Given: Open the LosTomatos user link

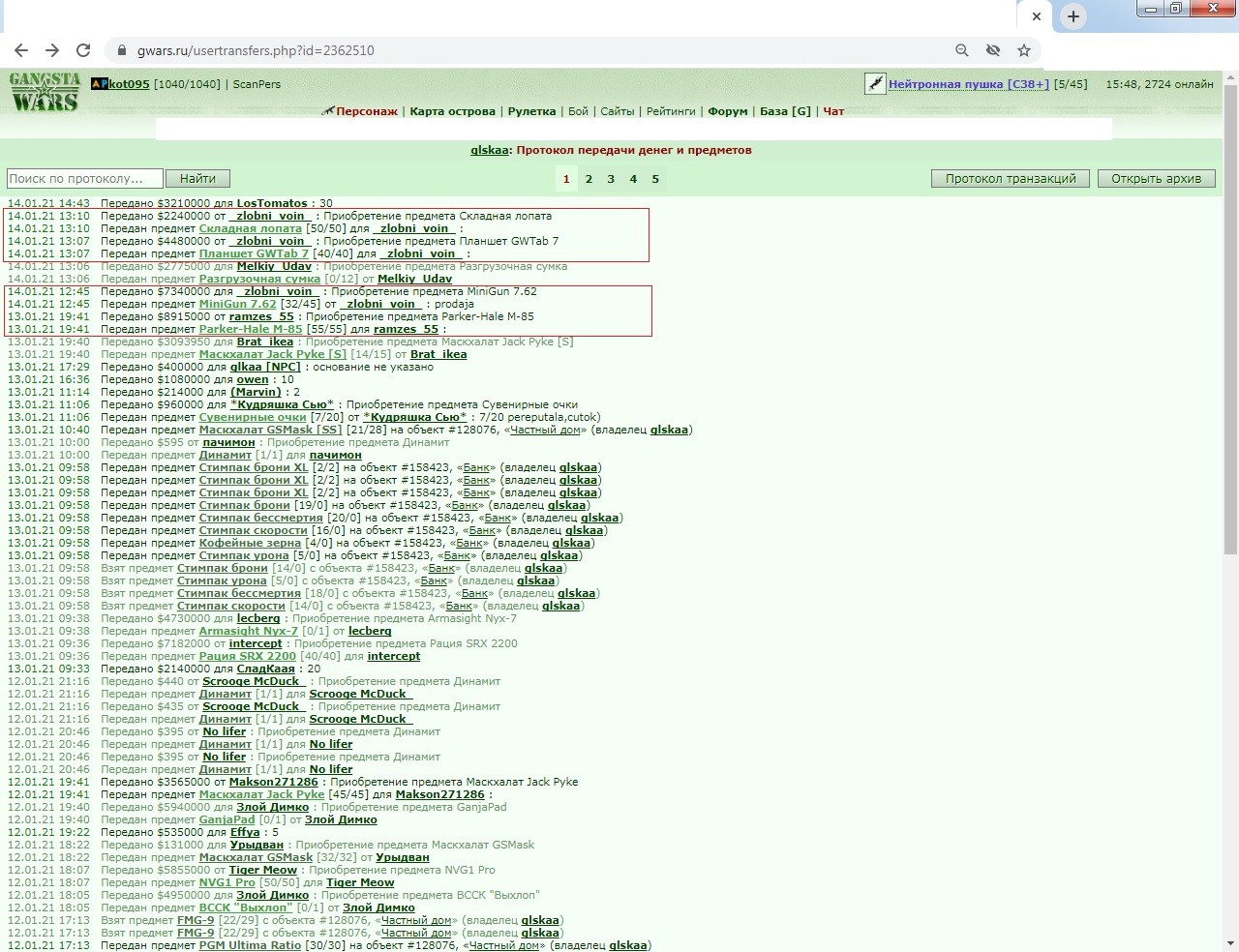Looking at the screenshot, I should (272, 203).
